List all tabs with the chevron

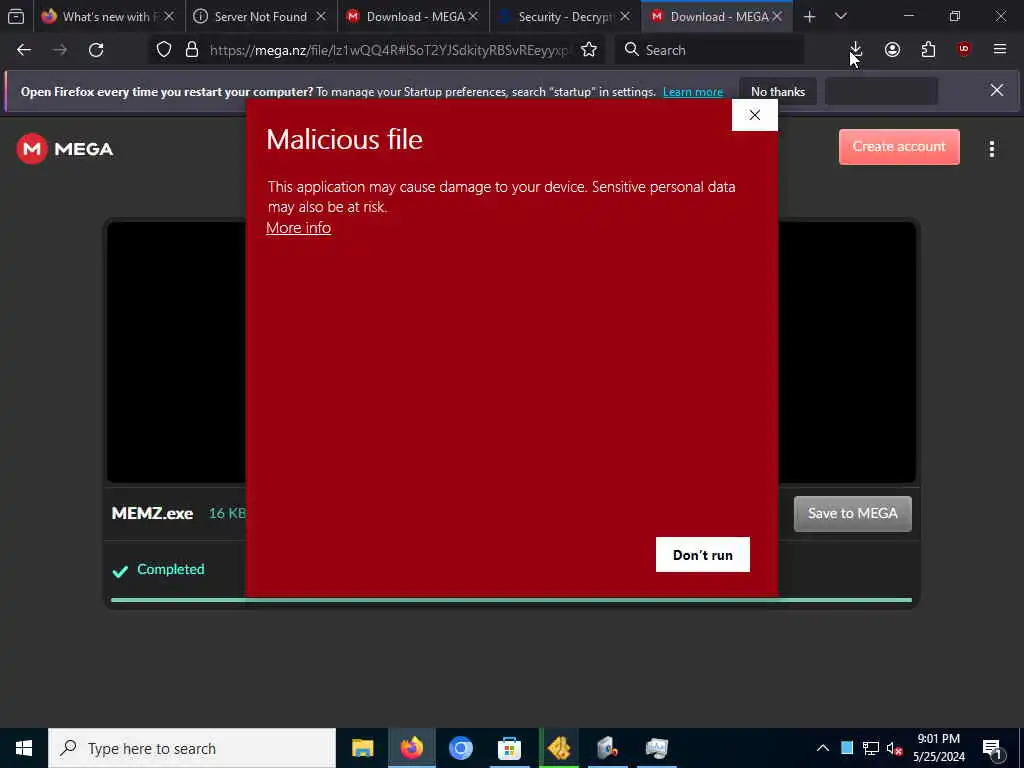841,16
